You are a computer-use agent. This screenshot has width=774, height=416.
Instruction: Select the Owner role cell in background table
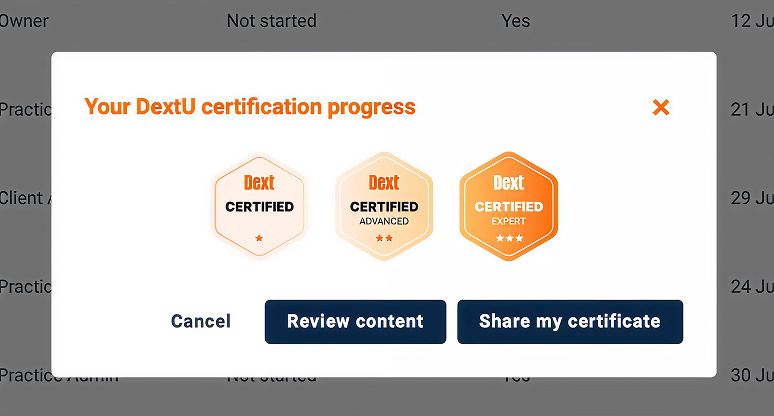click(24, 21)
